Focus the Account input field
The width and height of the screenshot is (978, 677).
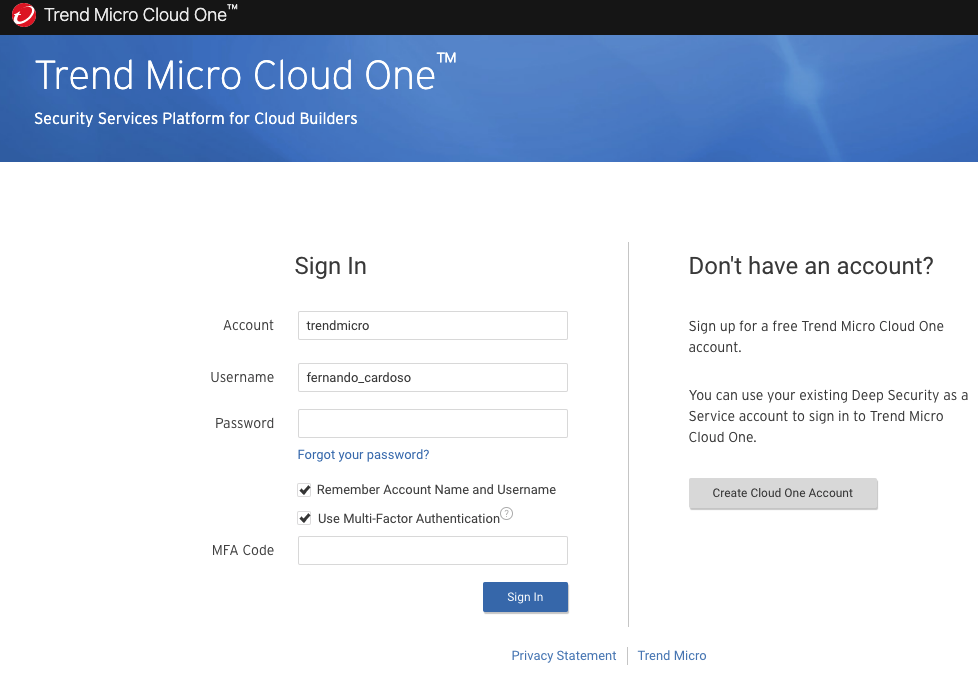[433, 326]
